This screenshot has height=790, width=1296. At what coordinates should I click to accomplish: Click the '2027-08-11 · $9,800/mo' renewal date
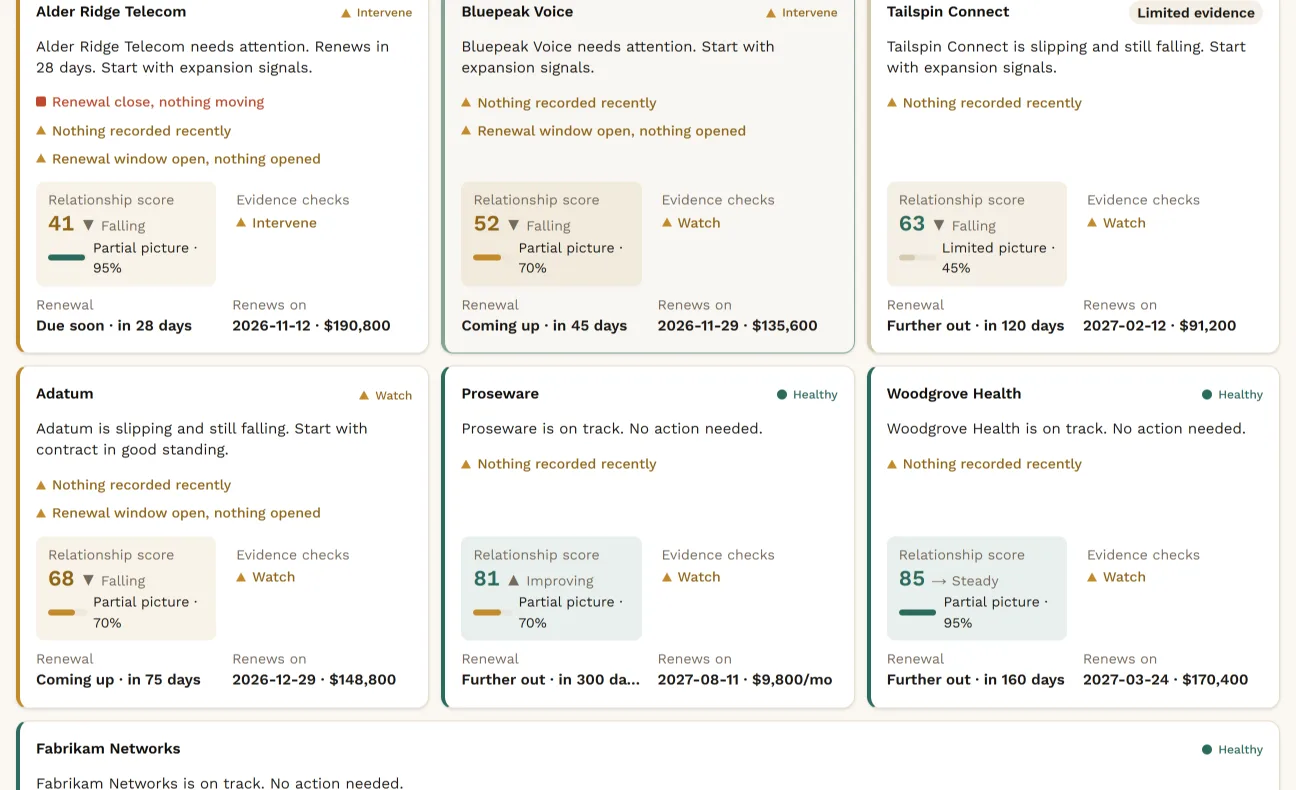(x=745, y=680)
